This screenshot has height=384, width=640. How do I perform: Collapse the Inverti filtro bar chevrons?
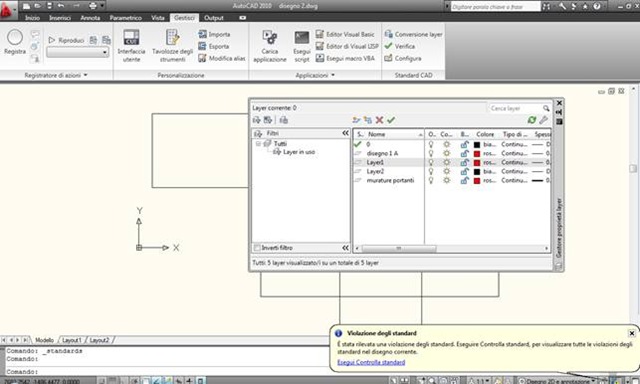pyautogui.click(x=345, y=248)
